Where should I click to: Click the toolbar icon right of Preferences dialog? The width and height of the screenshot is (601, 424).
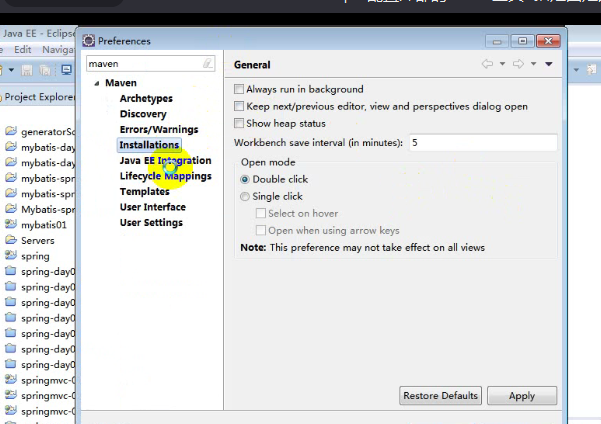click(x=592, y=69)
